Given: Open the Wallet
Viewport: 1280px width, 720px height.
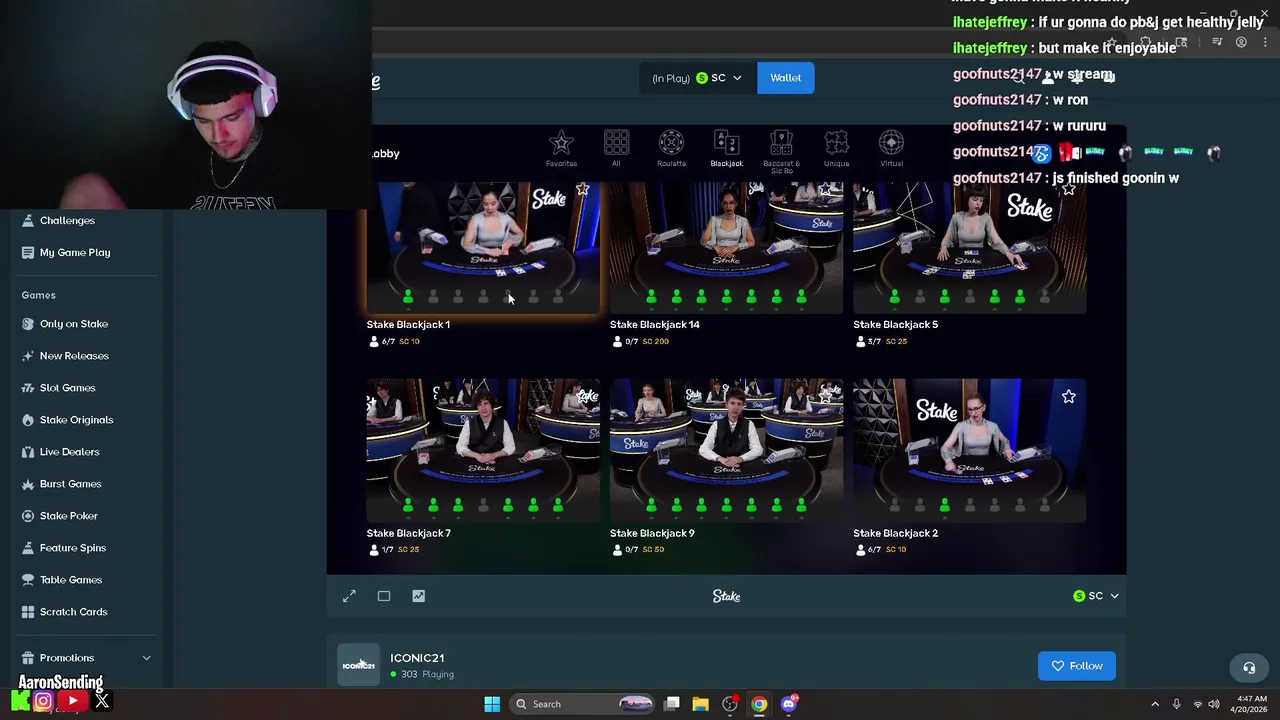Looking at the screenshot, I should pyautogui.click(x=785, y=78).
